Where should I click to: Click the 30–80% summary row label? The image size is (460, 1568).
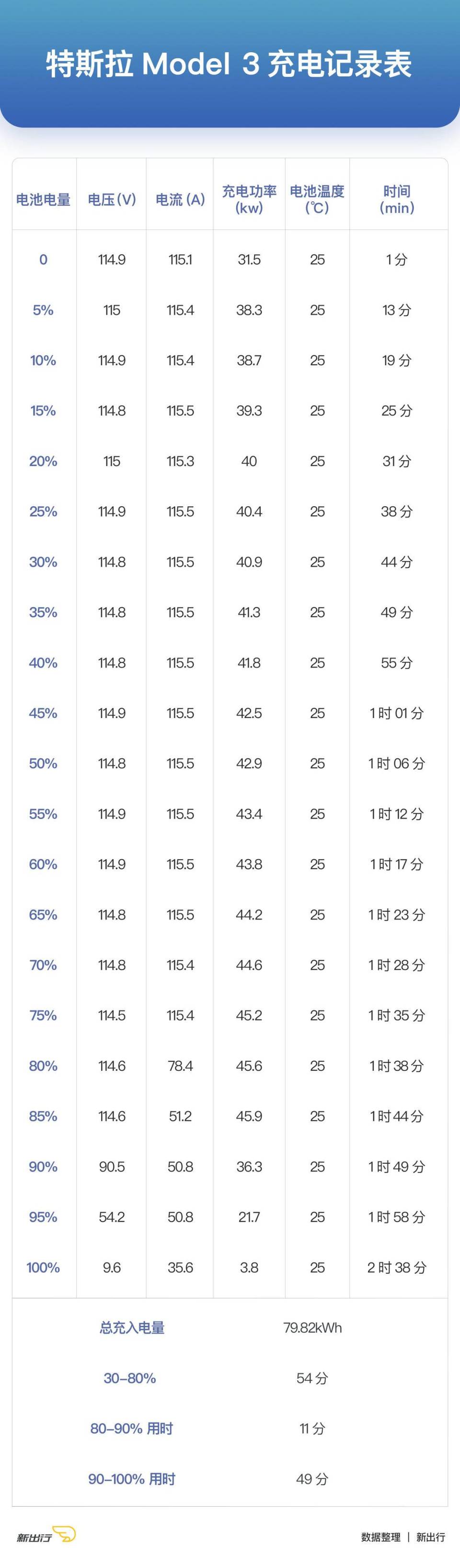[130, 1378]
